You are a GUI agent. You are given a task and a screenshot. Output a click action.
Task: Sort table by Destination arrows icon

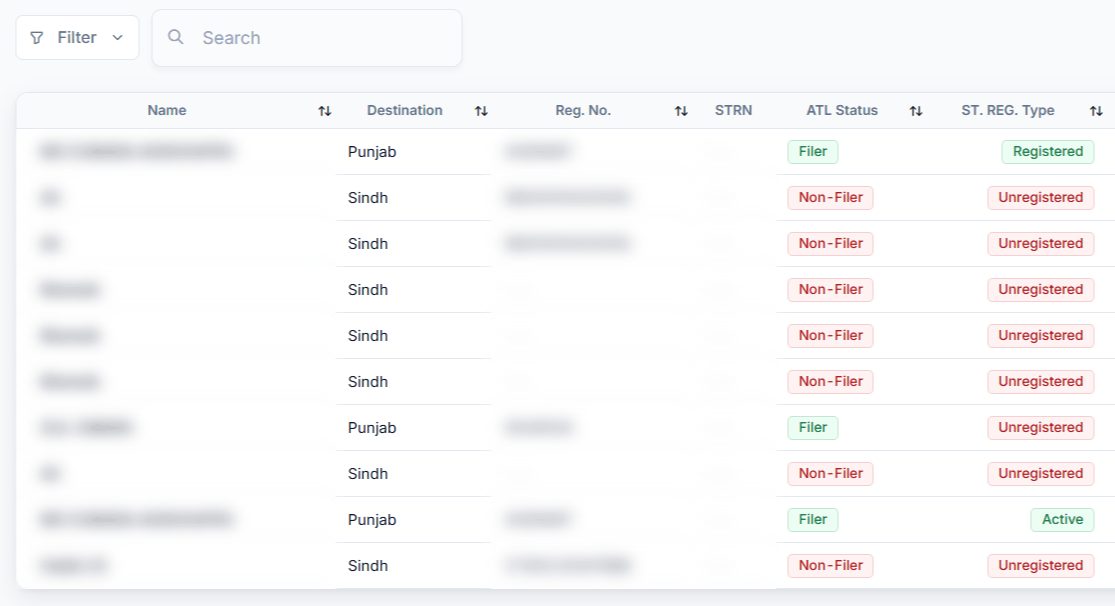pos(481,111)
